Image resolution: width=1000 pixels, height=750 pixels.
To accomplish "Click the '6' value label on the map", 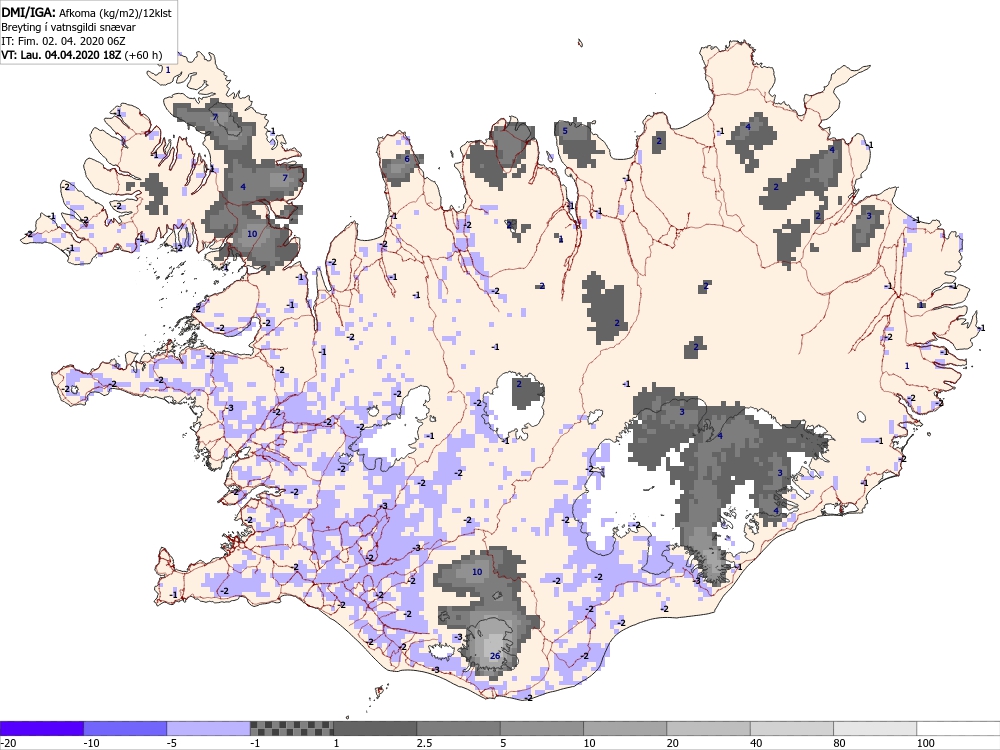I will tap(407, 159).
